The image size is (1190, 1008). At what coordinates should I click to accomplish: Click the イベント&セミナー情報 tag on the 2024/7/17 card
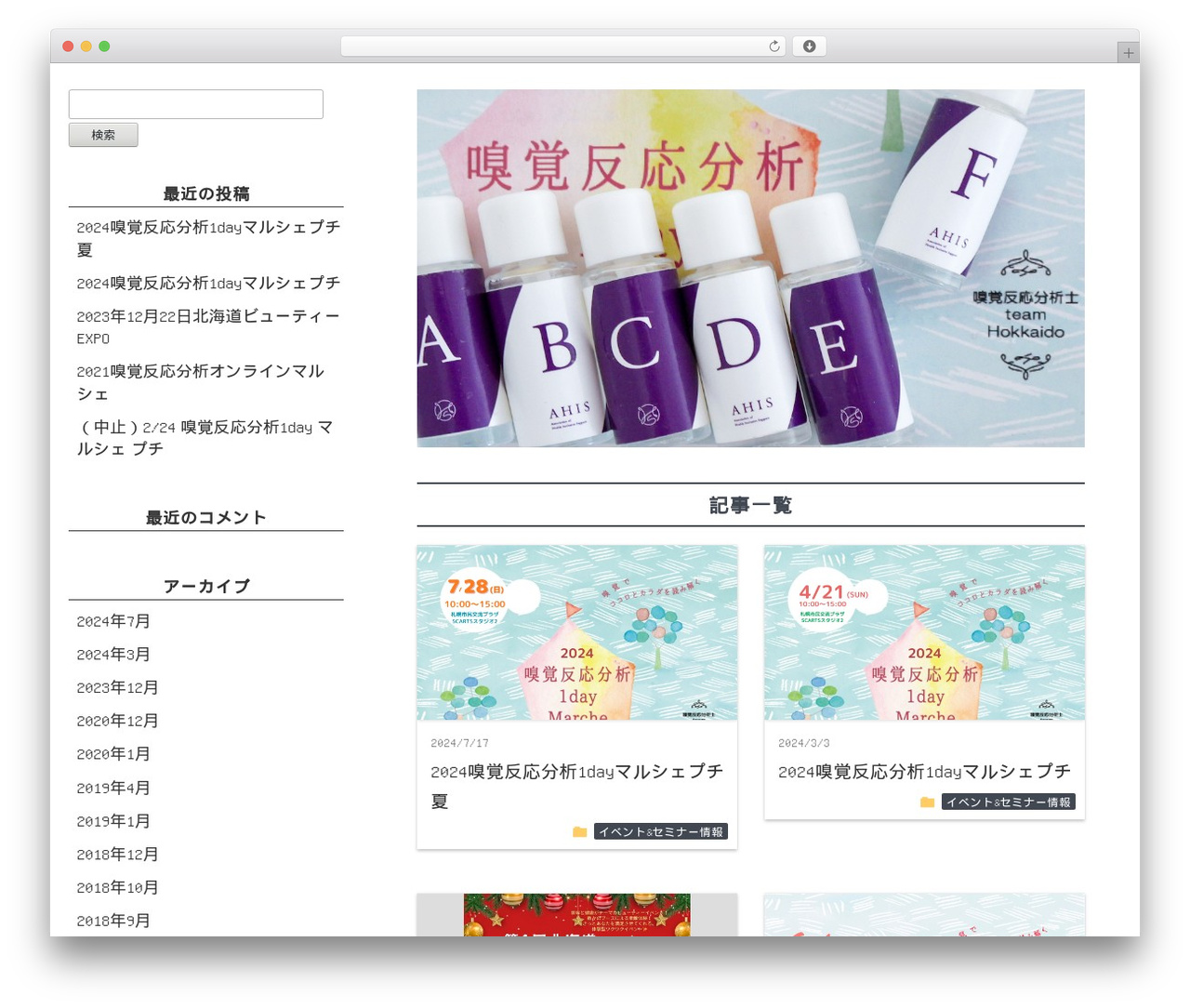tap(660, 832)
